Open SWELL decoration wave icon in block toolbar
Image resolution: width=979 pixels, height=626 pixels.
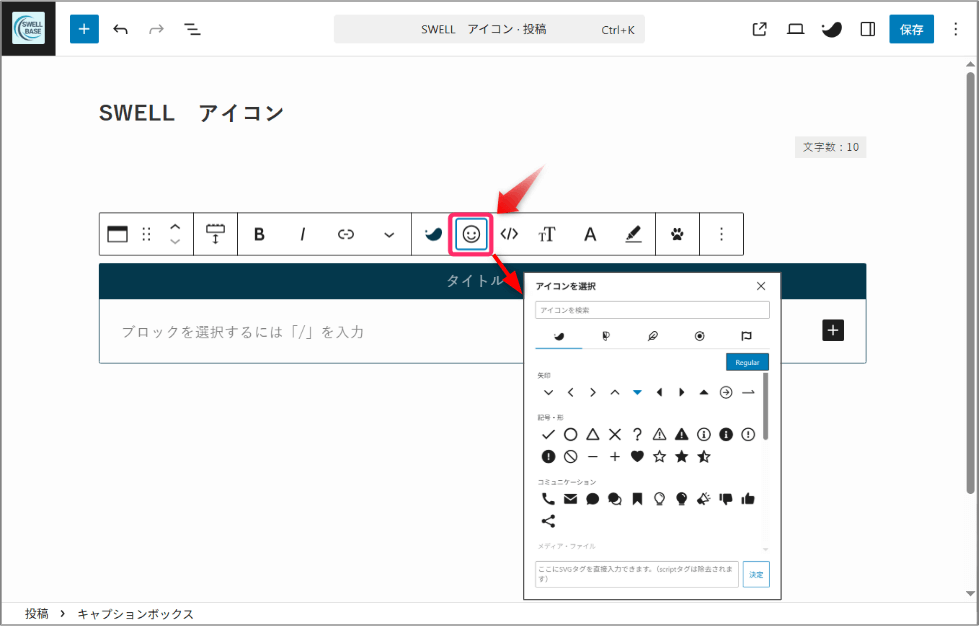click(433, 234)
